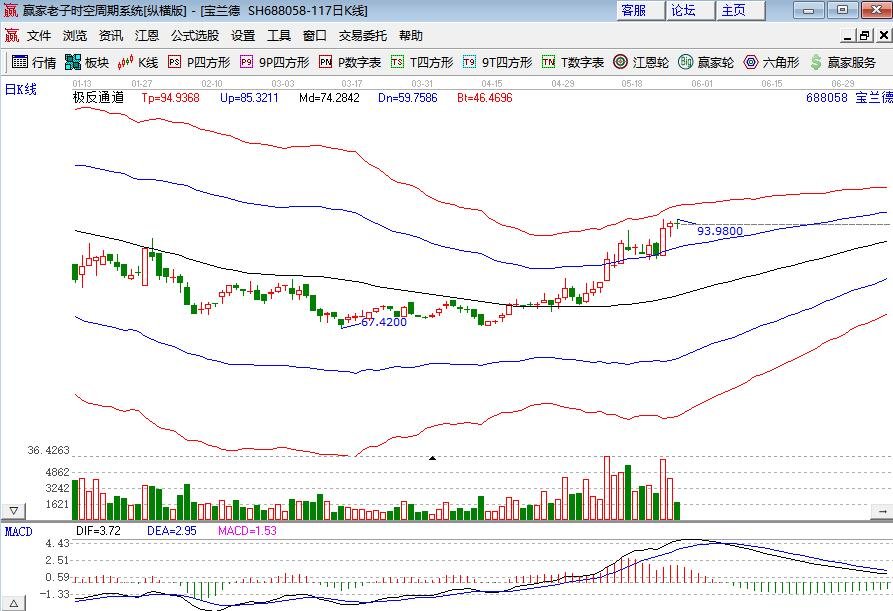Click the 客服 customer service button
This screenshot has width=893, height=611.
pos(640,10)
